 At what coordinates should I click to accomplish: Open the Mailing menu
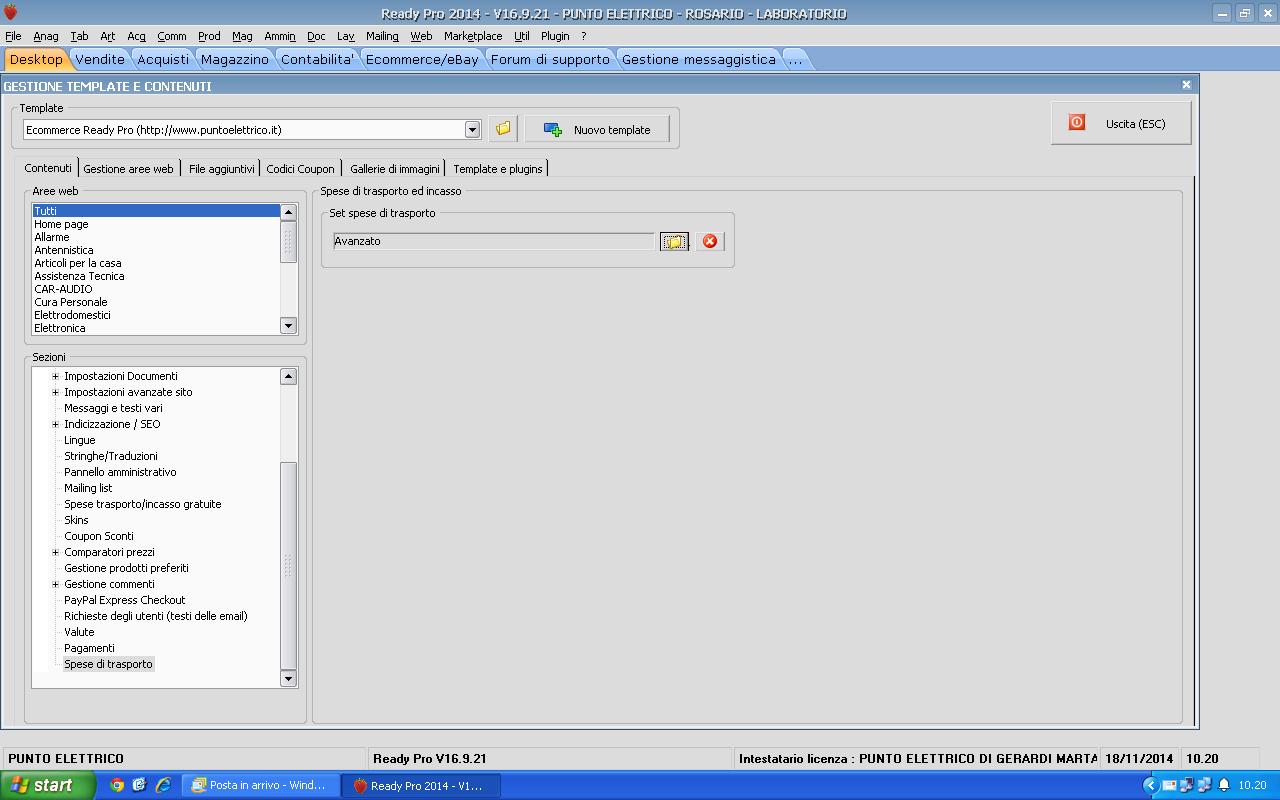pyautogui.click(x=382, y=36)
